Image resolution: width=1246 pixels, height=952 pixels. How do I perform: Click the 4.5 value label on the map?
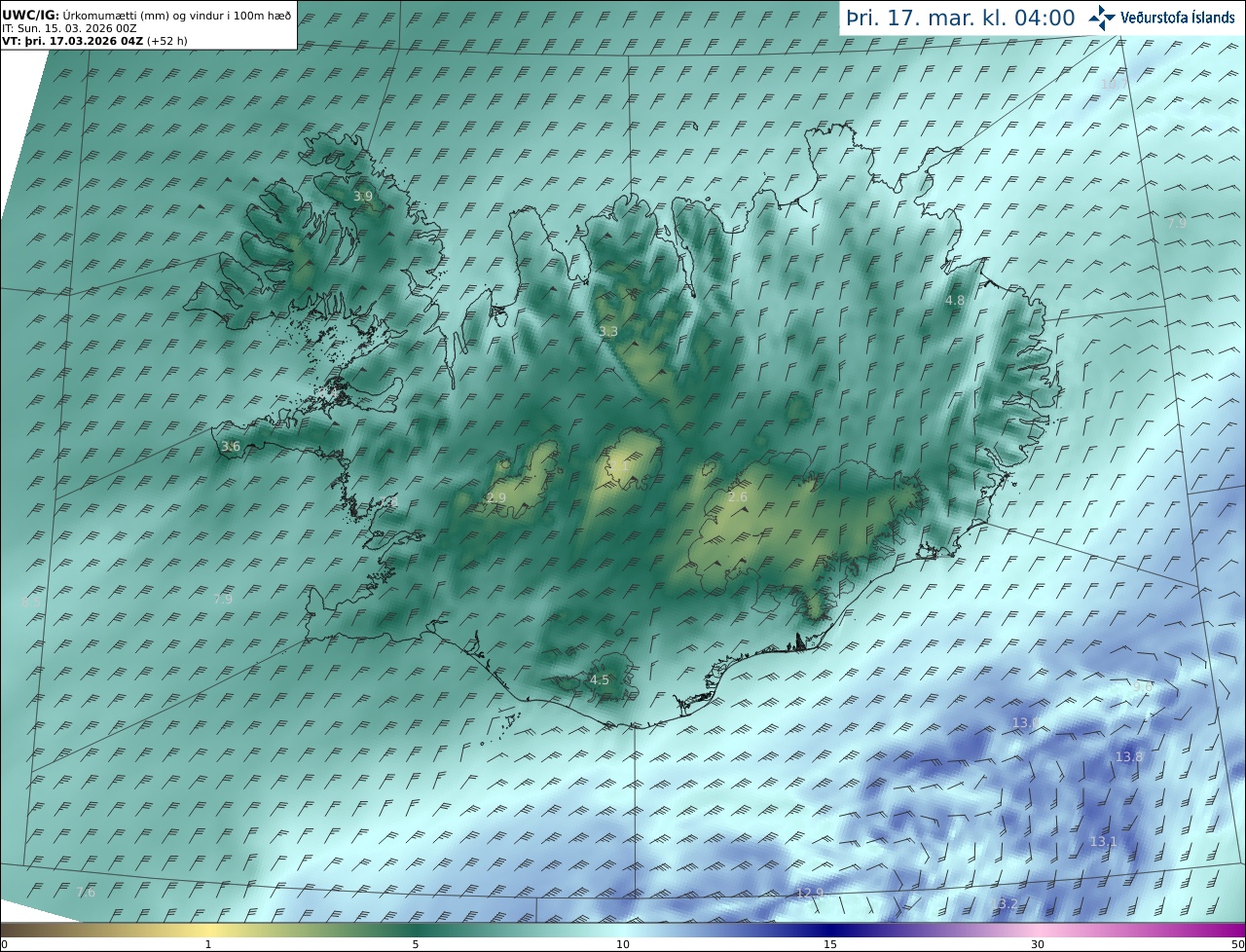coord(600,680)
